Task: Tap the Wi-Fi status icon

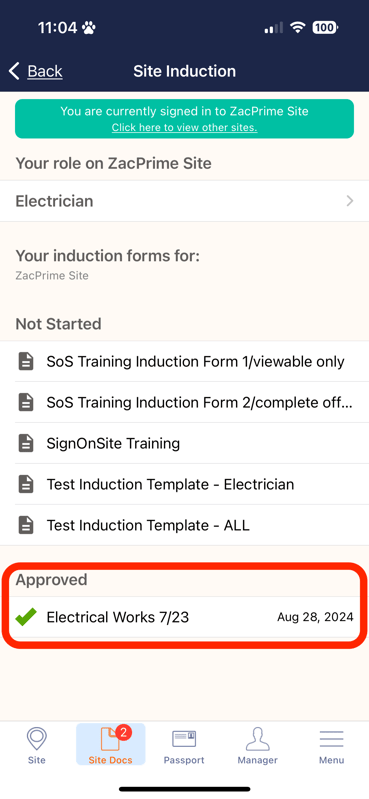Action: click(297, 28)
